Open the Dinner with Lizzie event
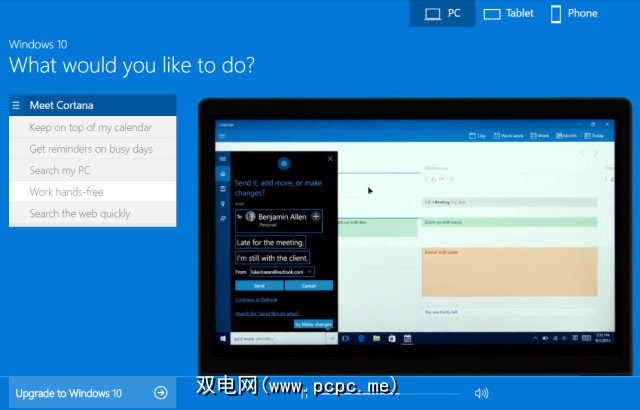 point(509,272)
